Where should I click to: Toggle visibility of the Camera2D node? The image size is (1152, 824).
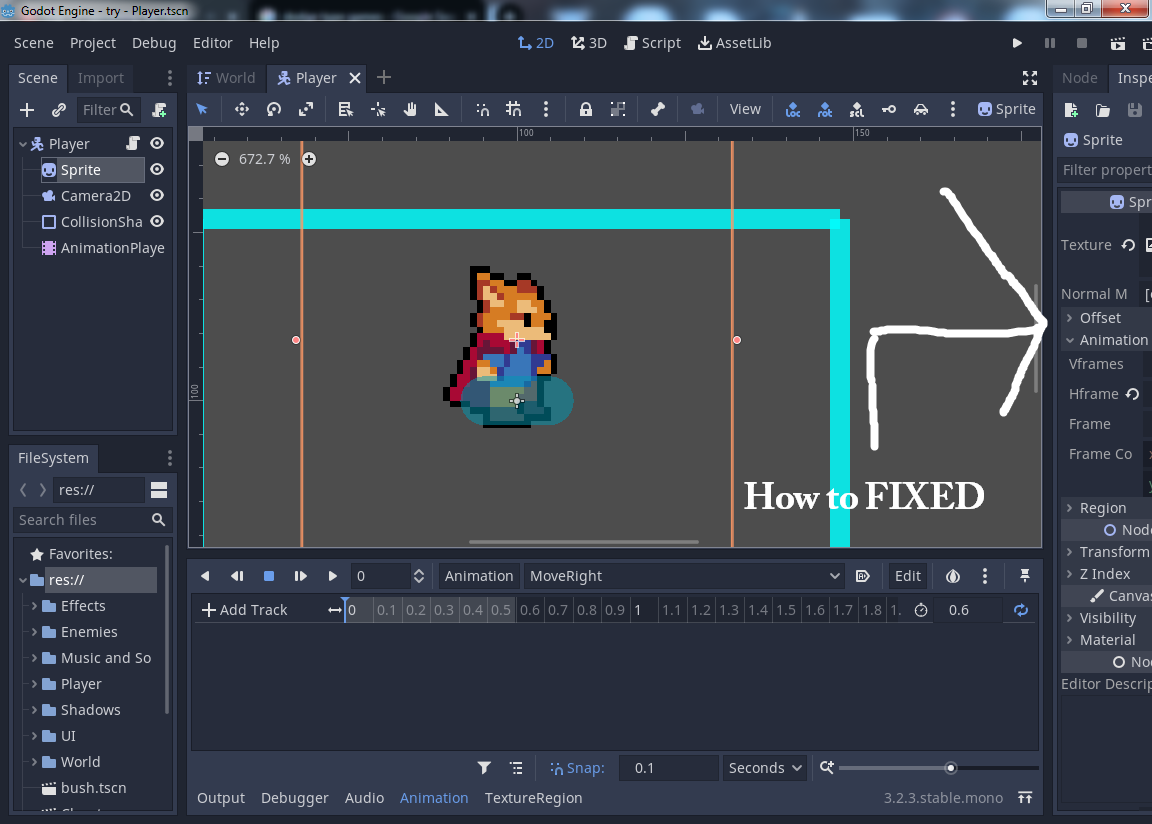(x=158, y=195)
